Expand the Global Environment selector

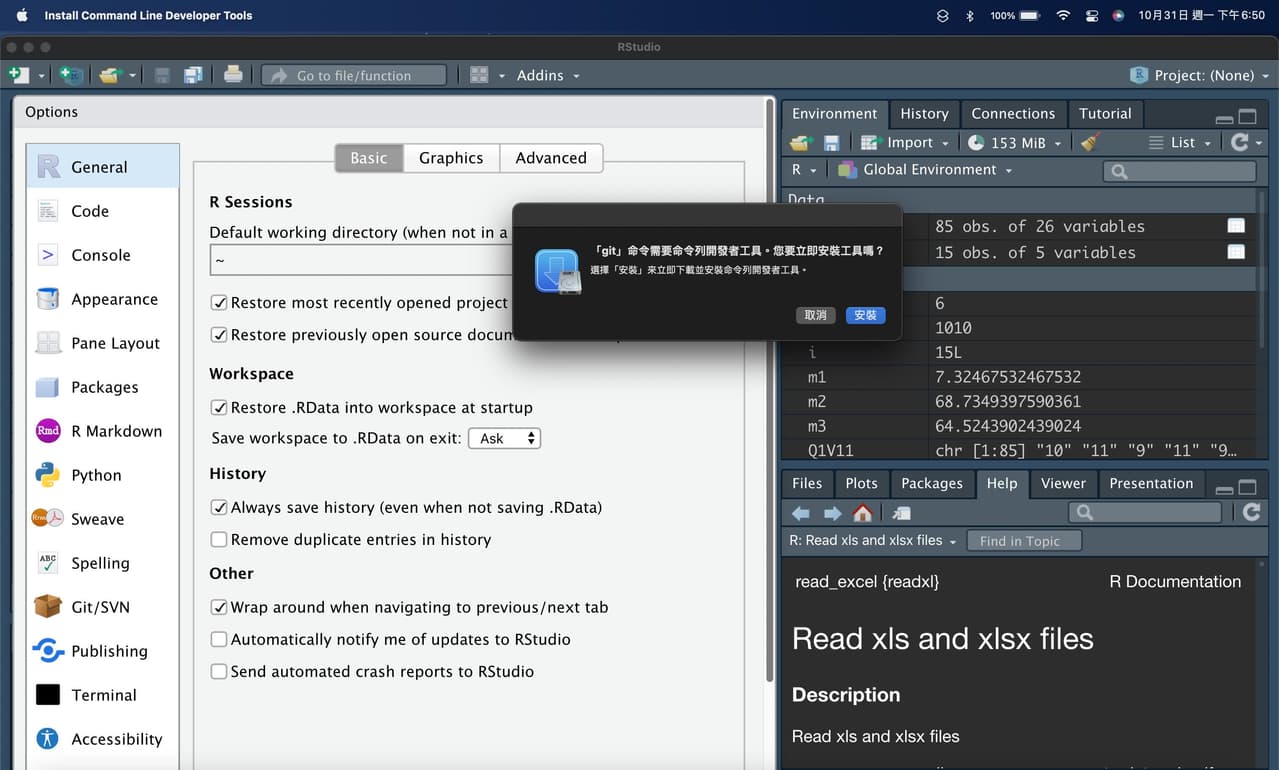(923, 170)
